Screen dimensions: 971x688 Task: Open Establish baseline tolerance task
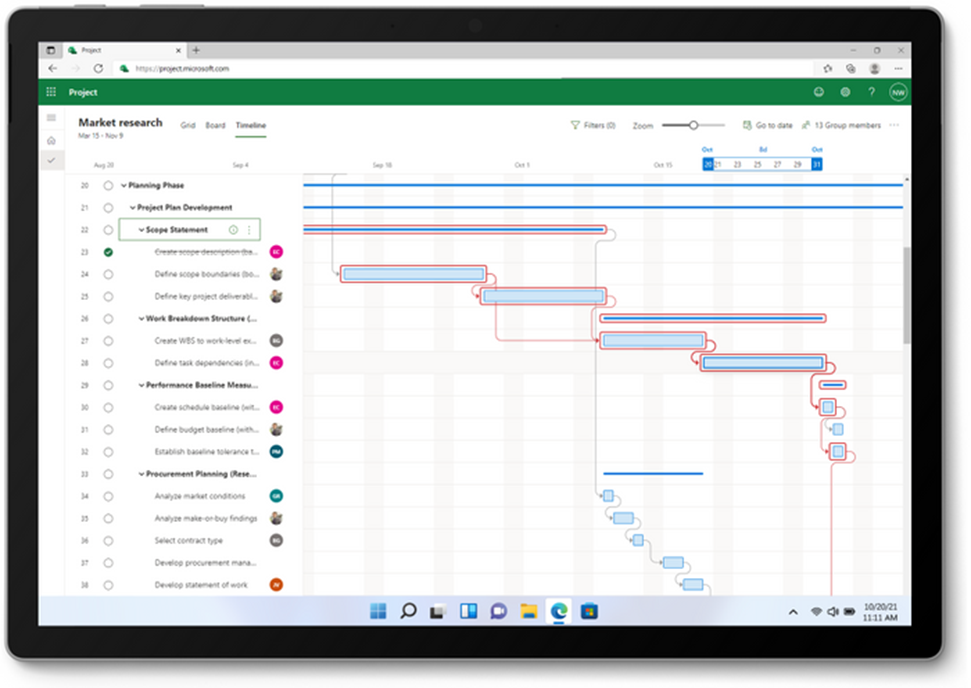point(206,451)
